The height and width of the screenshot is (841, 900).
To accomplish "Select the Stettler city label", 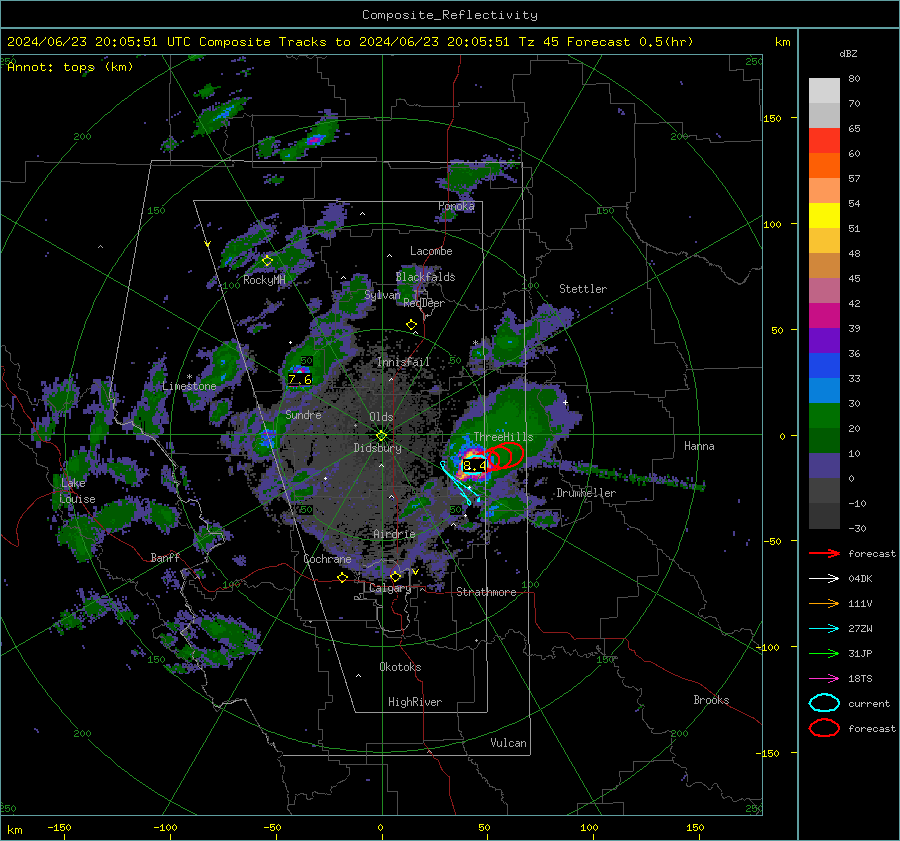I will click(x=583, y=289).
